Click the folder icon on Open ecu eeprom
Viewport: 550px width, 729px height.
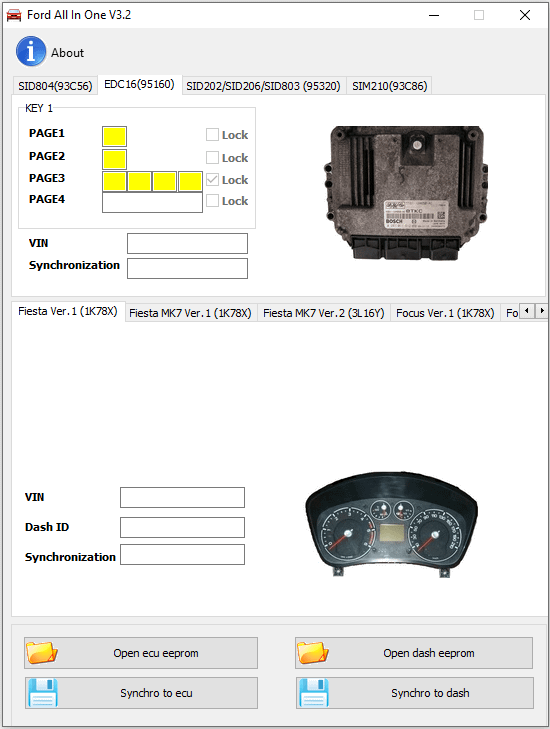pyautogui.click(x=42, y=653)
